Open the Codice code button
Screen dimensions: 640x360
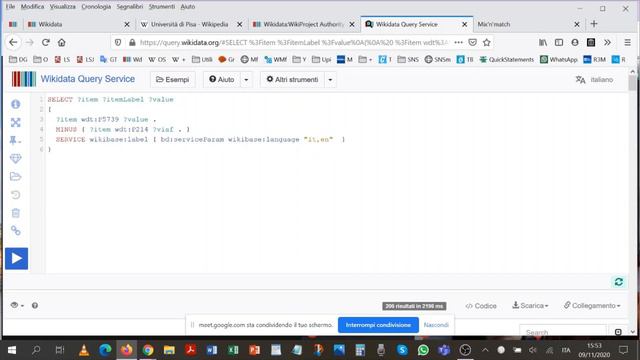coord(481,306)
